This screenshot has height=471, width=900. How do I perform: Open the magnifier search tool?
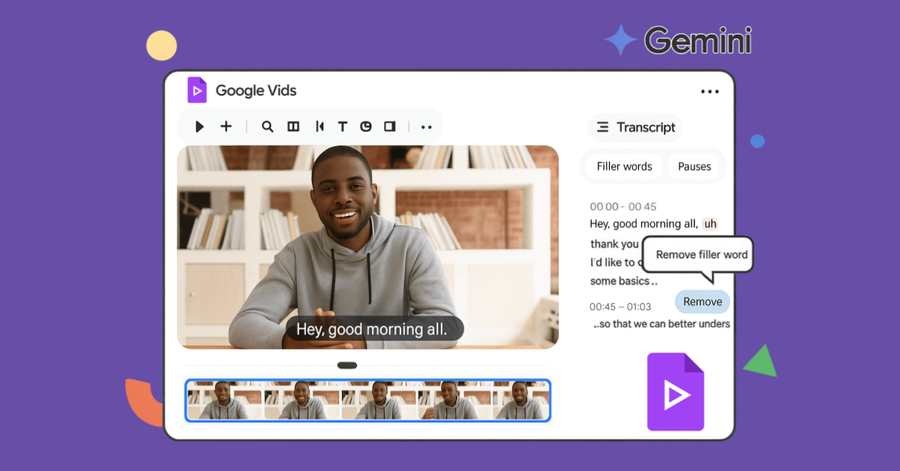267,126
